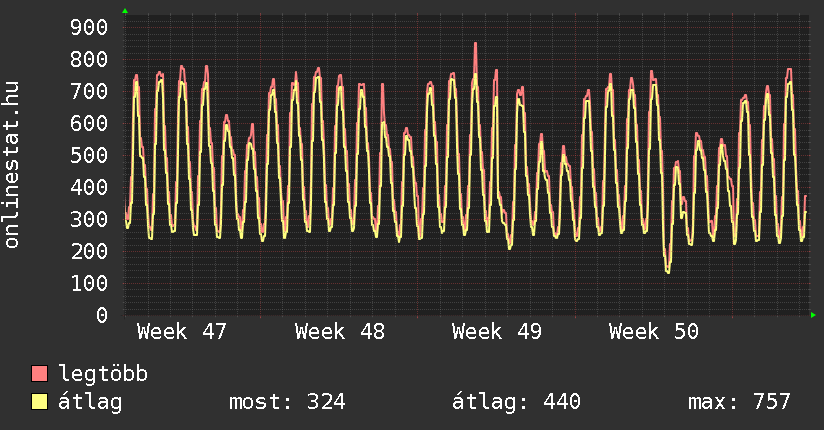Viewport: 824px width, 430px height.
Task: Click the yellow átlag legend color swatch
Action: coord(40,402)
